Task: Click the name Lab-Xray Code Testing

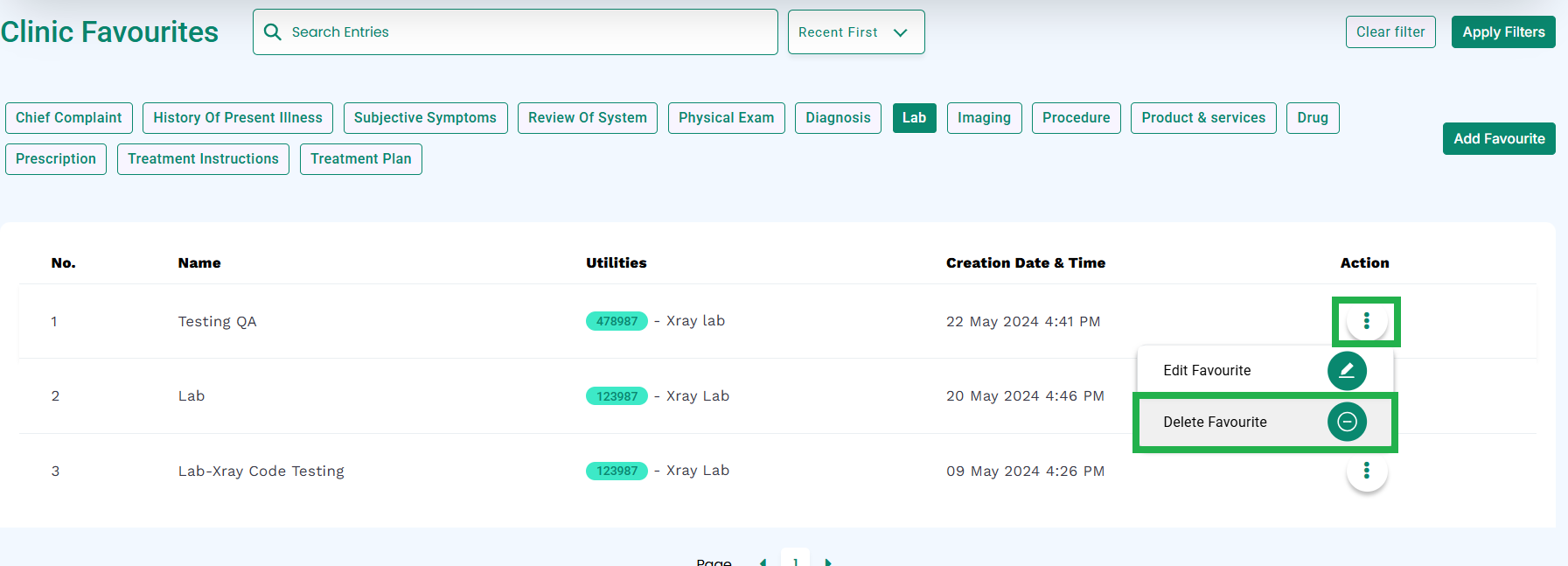Action: 261,472
